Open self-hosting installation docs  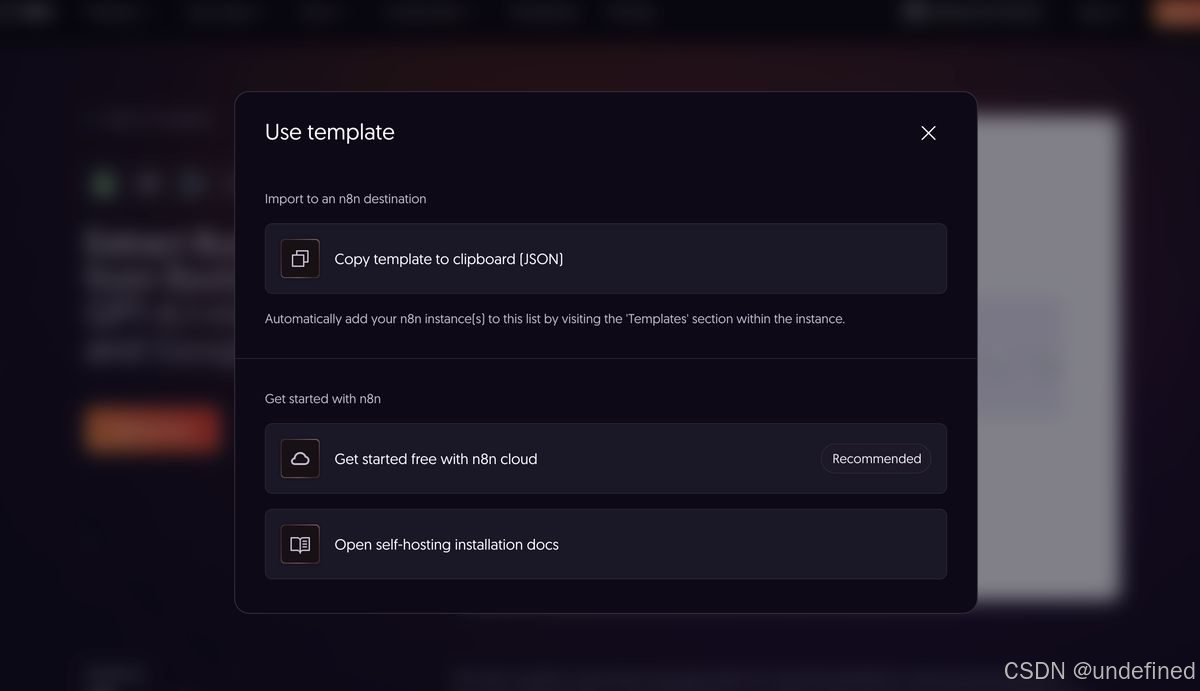[x=605, y=544]
